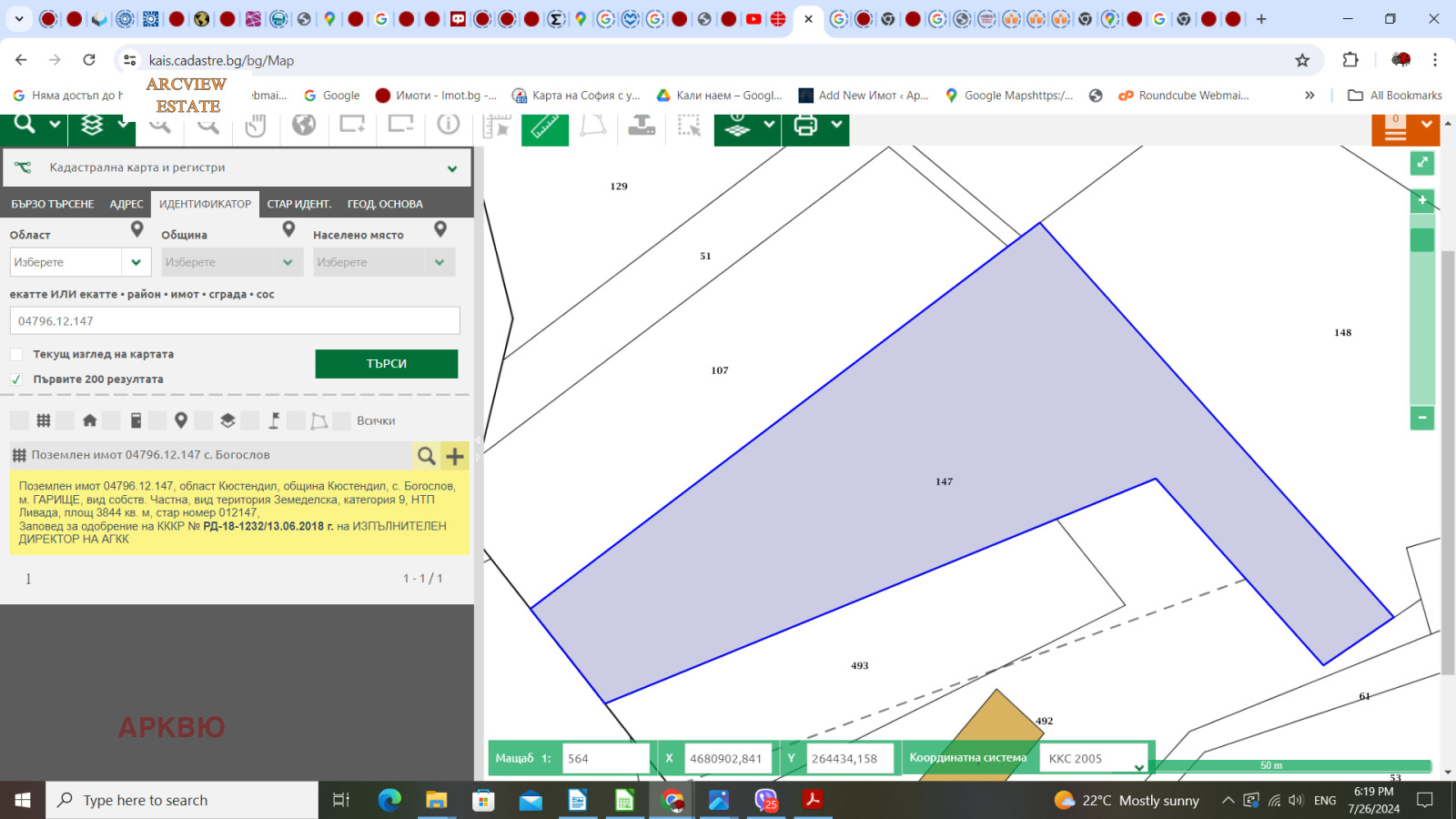Image resolution: width=1456 pixels, height=819 pixels.
Task: Zoom to the parcel result using magnifier
Action: click(426, 456)
